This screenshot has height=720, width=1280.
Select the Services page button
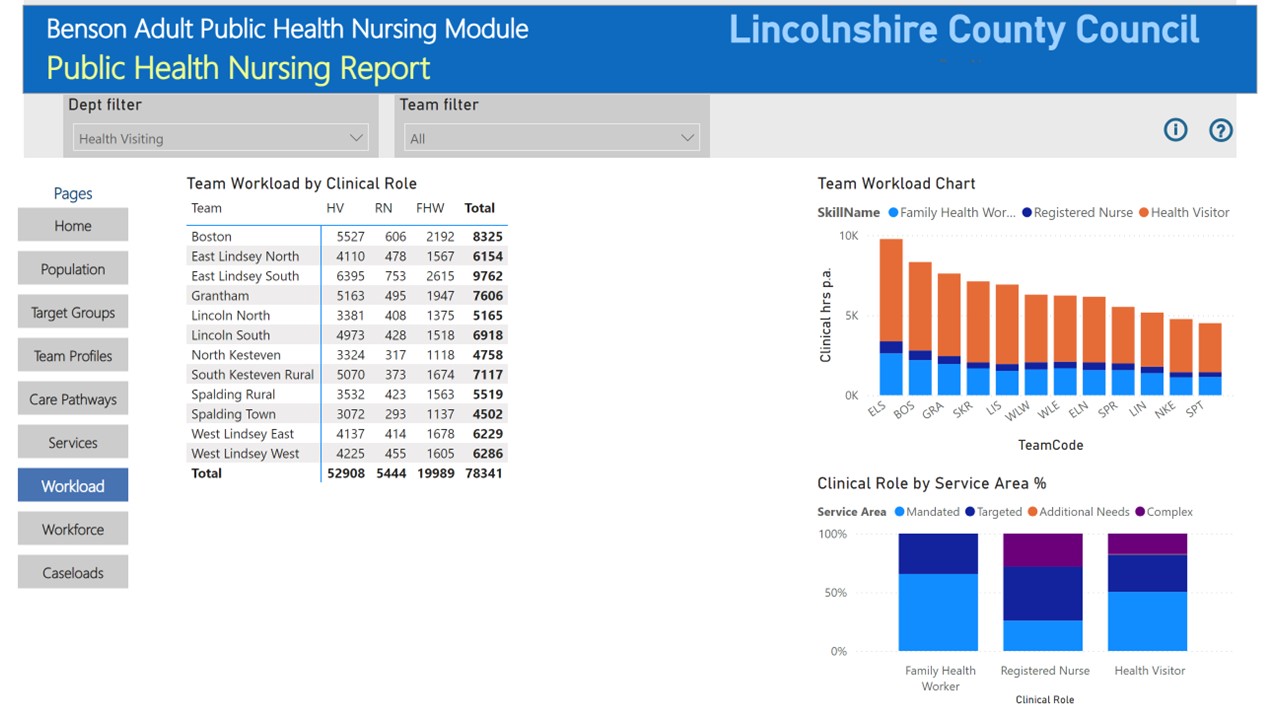click(73, 443)
